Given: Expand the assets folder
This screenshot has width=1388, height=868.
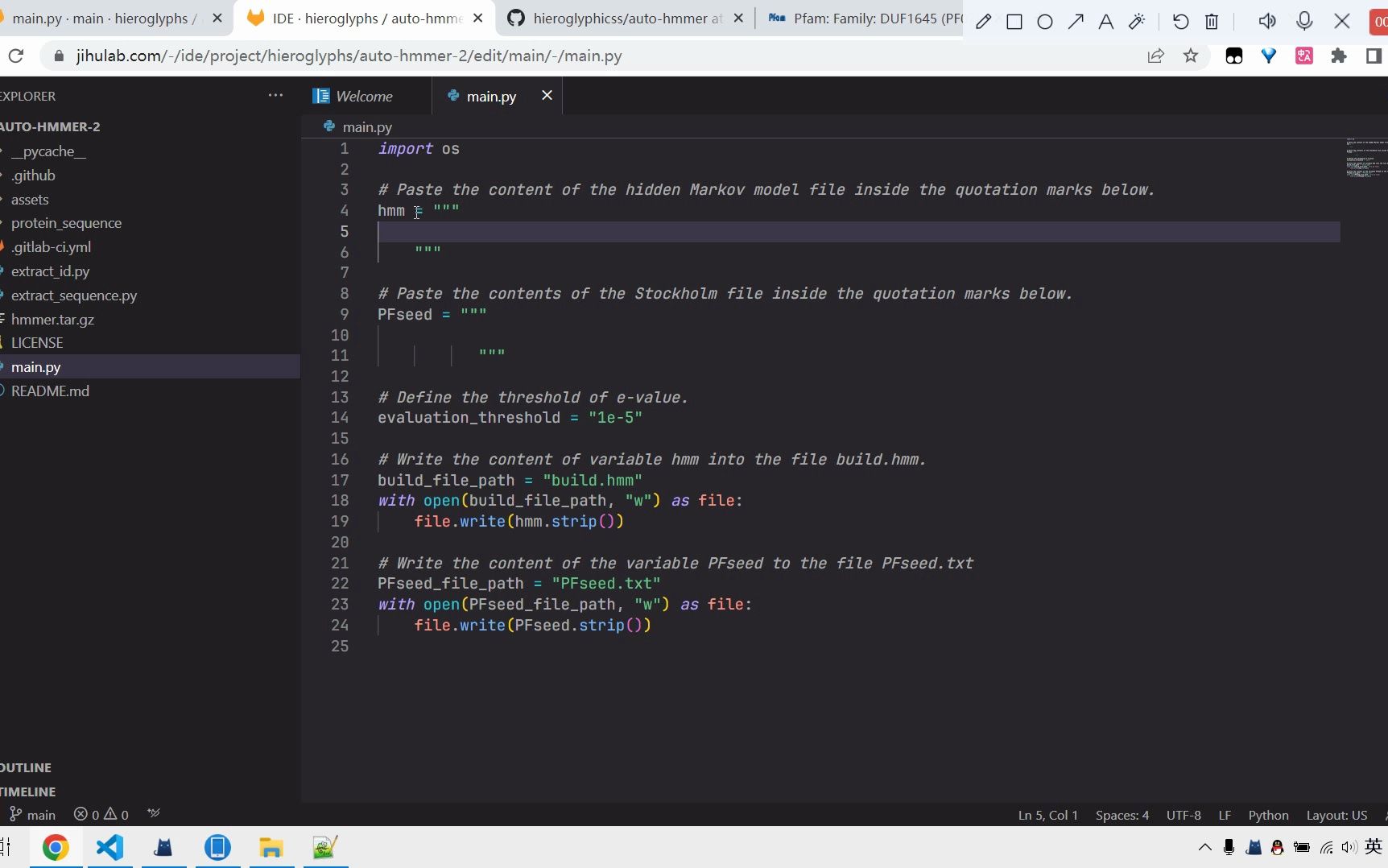Looking at the screenshot, I should click(30, 200).
